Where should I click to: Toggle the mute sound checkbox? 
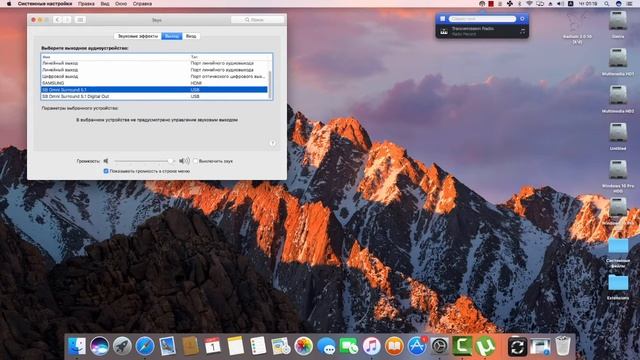pyautogui.click(x=196, y=161)
